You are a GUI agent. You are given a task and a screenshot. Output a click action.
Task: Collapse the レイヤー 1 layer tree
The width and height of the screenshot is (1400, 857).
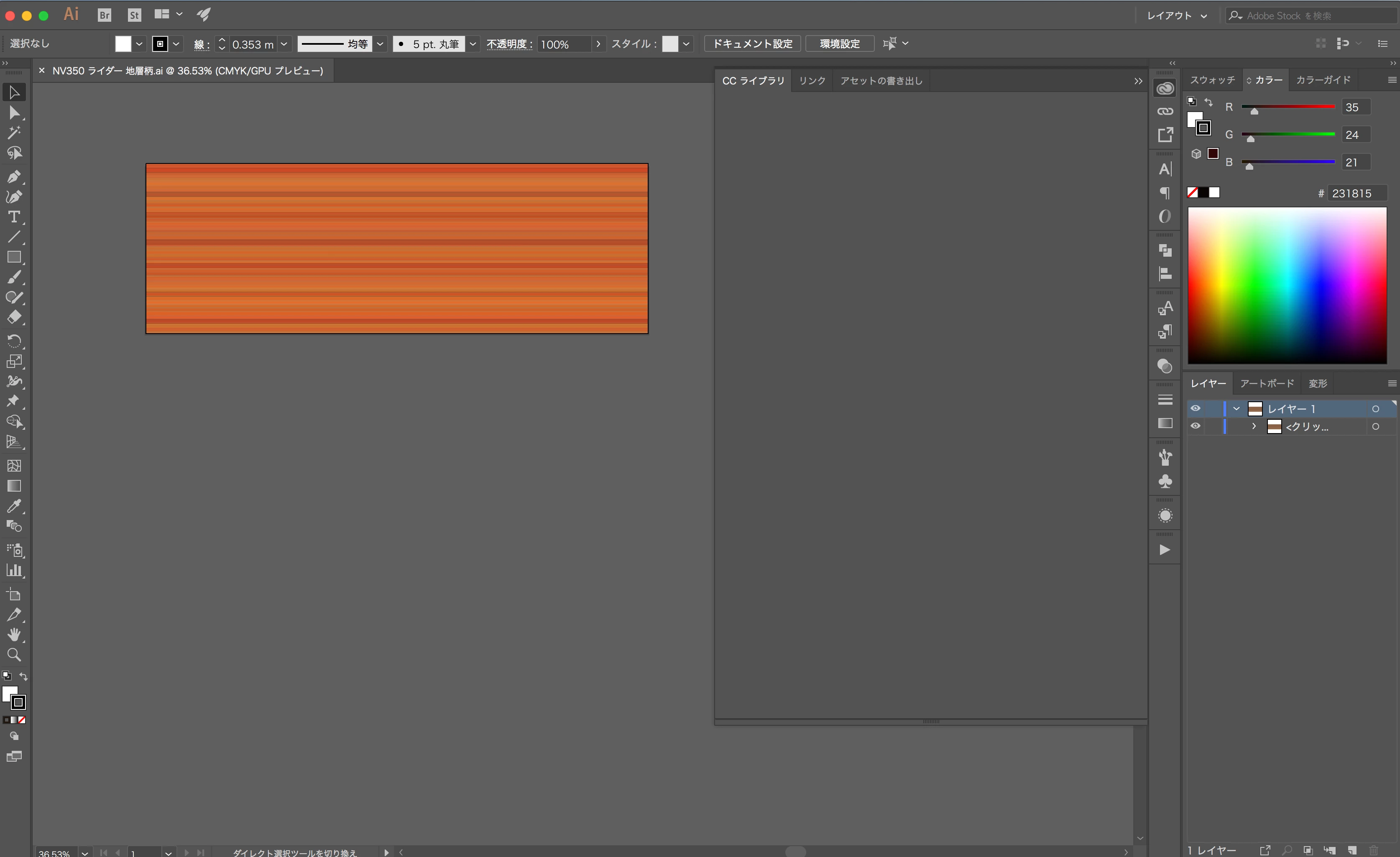1236,408
